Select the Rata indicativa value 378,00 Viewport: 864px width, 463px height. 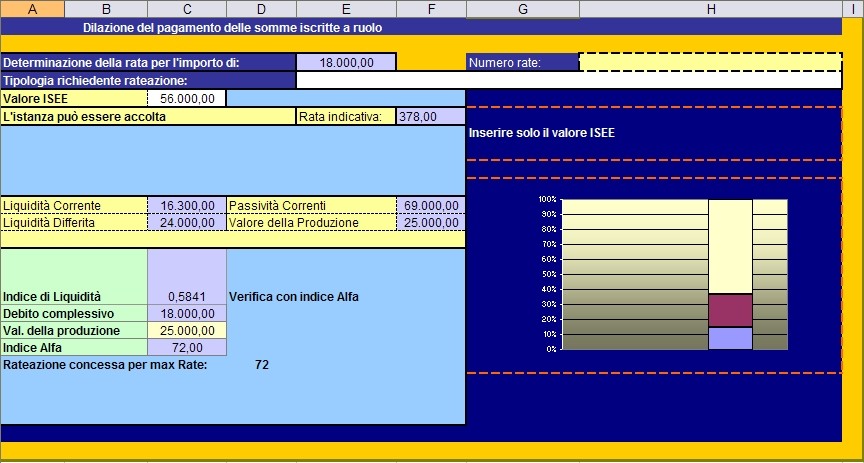(431, 116)
